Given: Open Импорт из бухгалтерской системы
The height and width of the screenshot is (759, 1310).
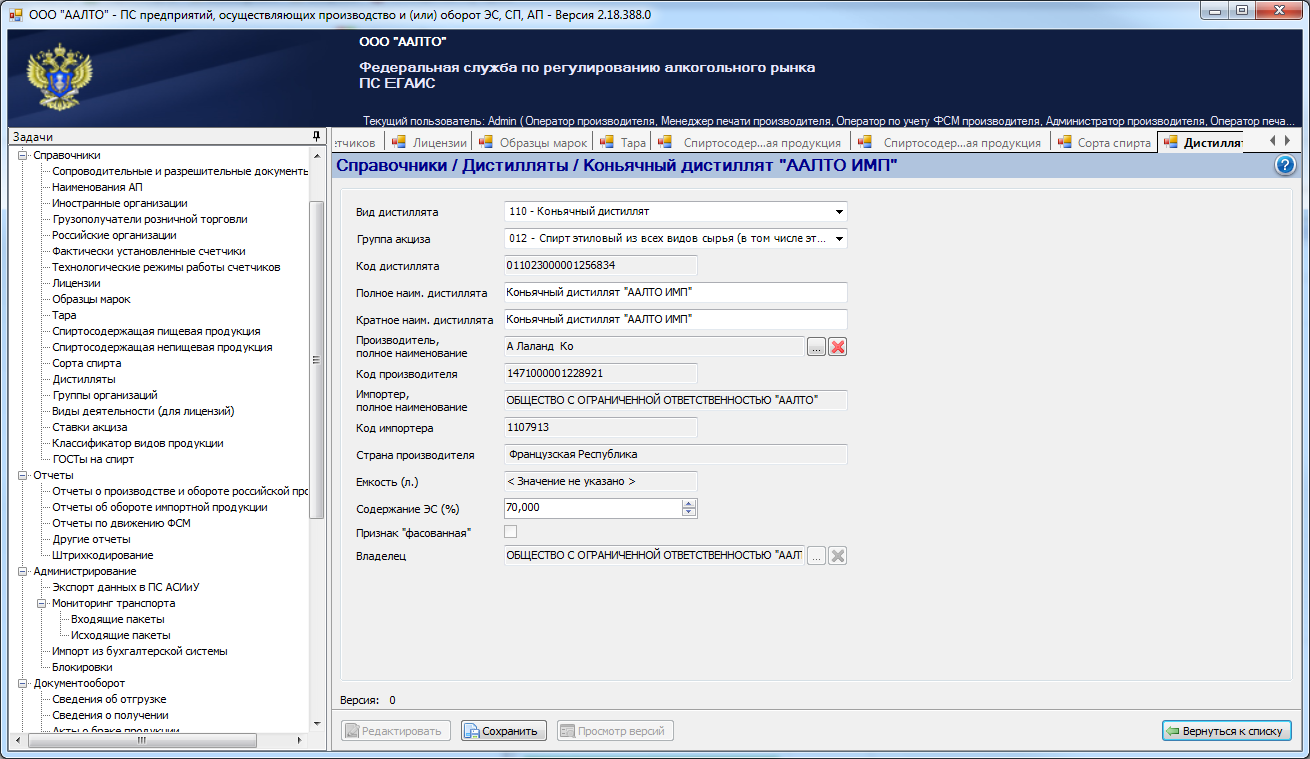Looking at the screenshot, I should (x=140, y=651).
